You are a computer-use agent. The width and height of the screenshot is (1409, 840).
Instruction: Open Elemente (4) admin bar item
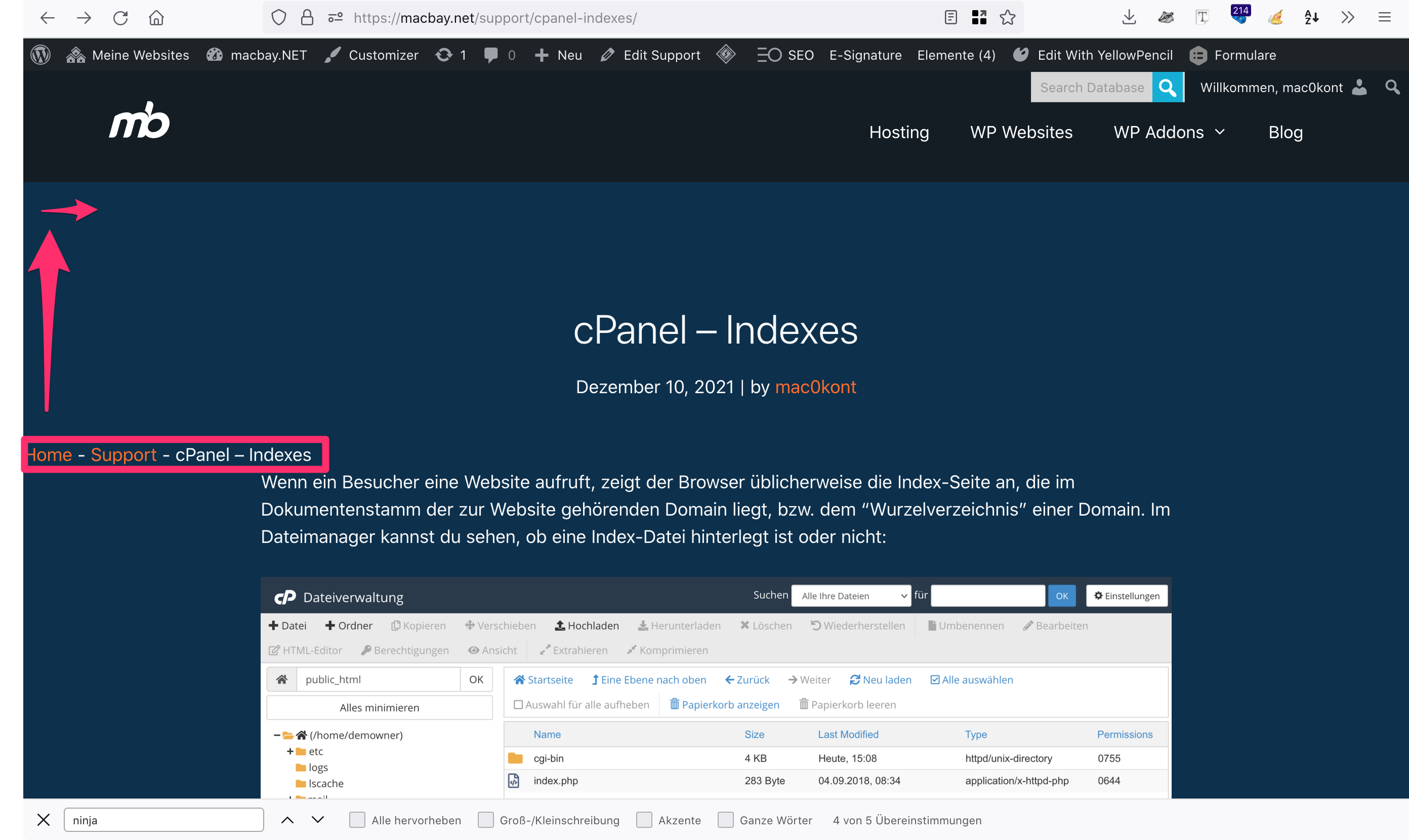click(956, 55)
